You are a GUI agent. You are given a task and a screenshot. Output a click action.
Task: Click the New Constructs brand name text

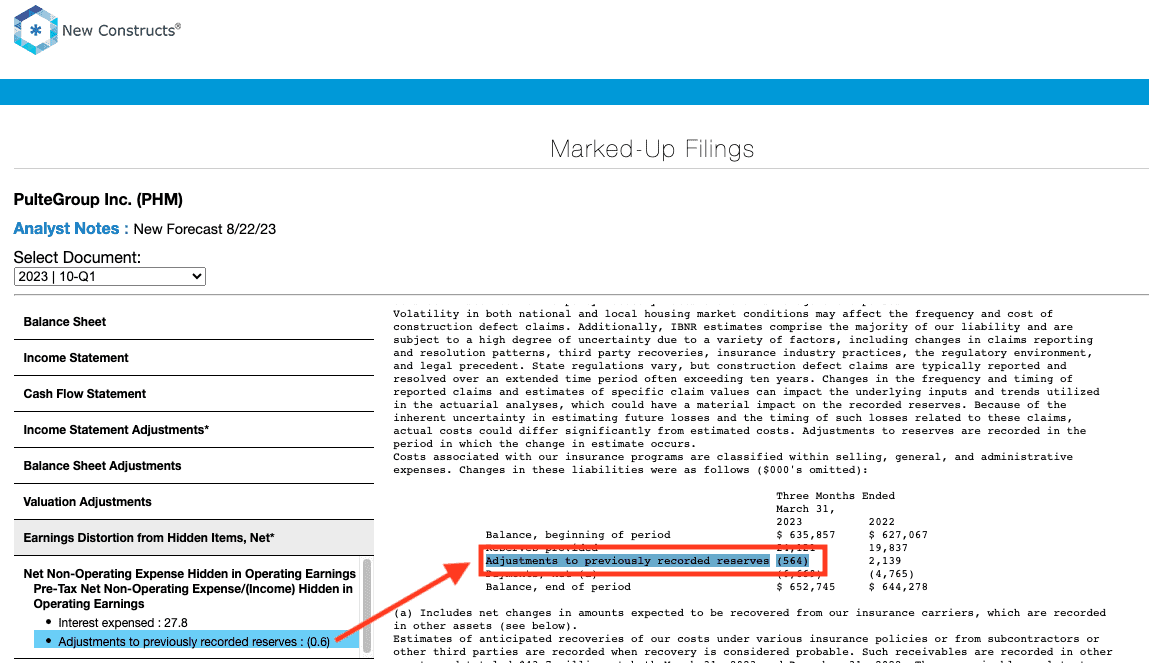click(121, 30)
